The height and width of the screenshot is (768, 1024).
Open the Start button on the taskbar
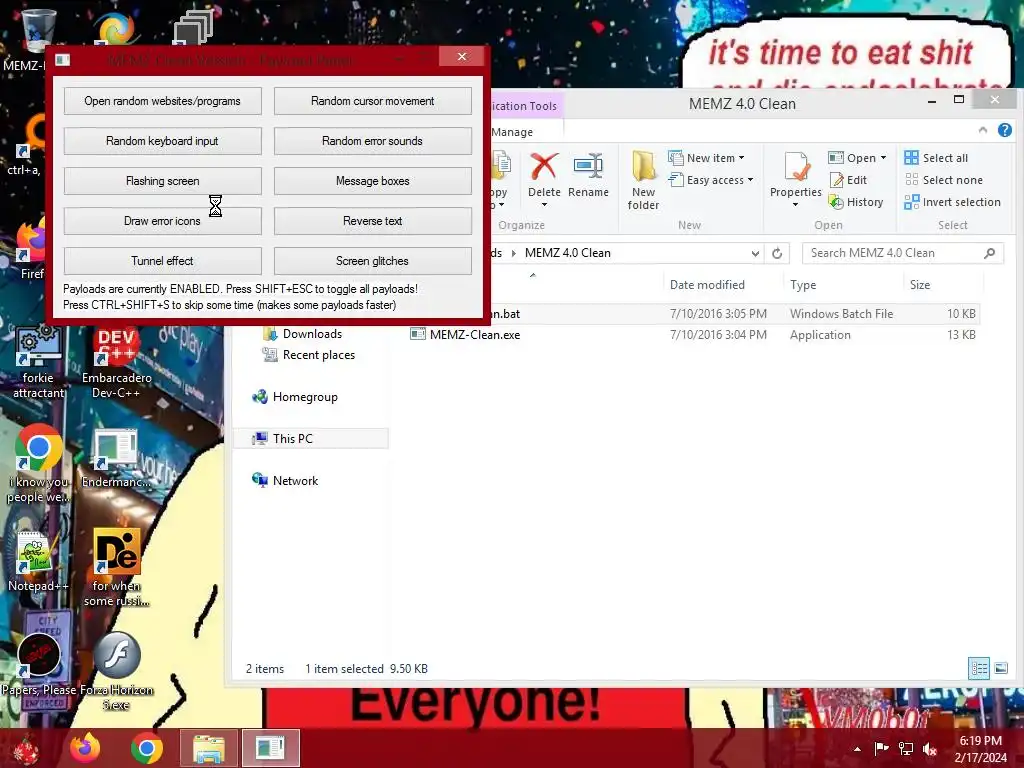26,748
